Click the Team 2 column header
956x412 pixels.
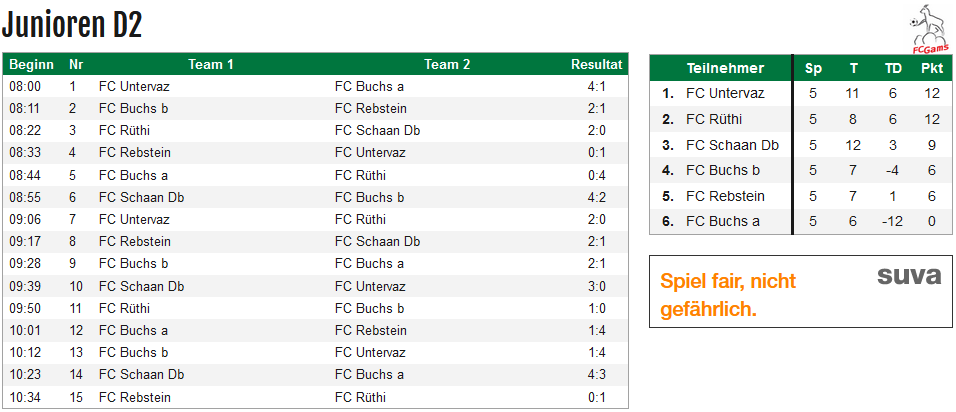(x=448, y=65)
